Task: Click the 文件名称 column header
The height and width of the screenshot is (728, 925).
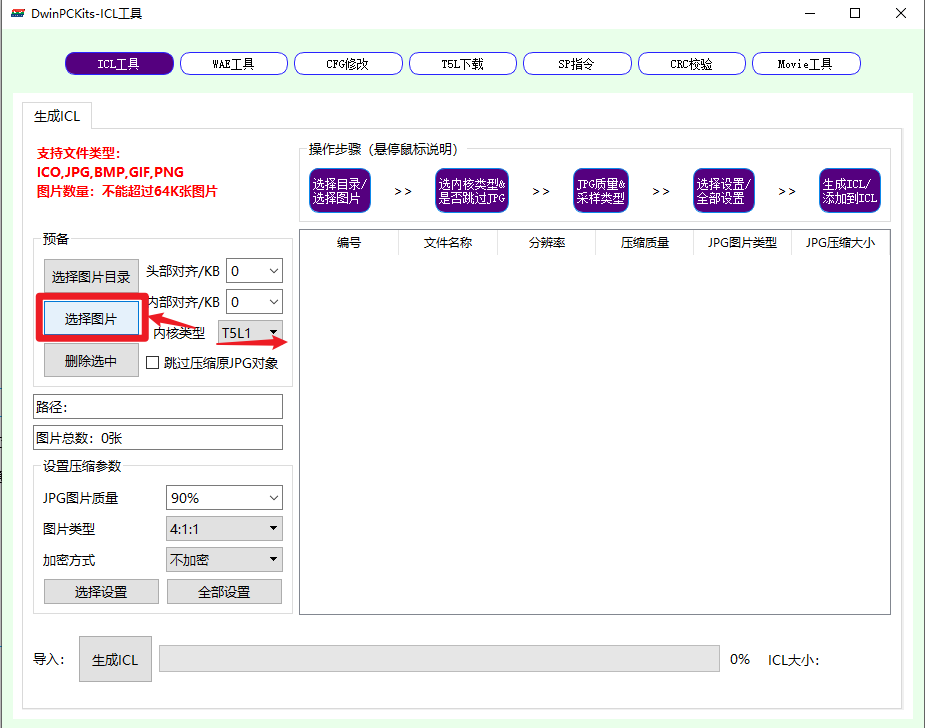Action: (x=448, y=242)
